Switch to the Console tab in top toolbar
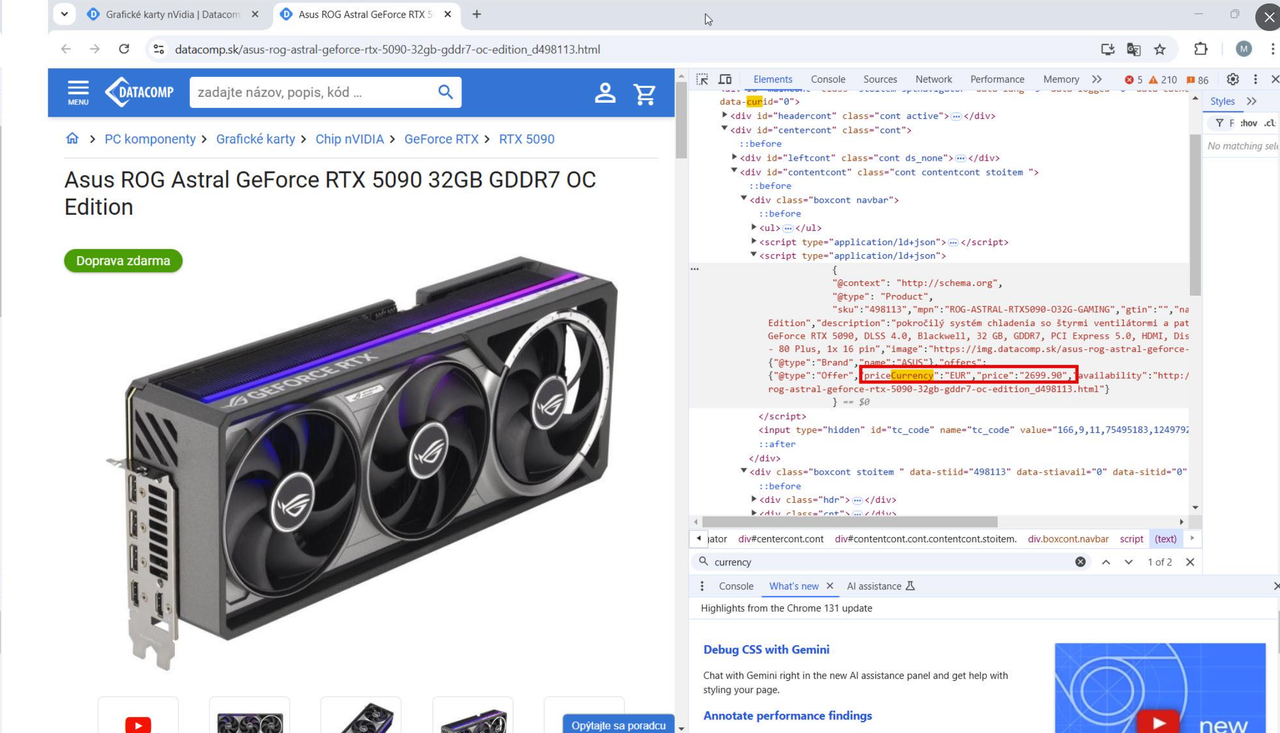 [x=828, y=79]
